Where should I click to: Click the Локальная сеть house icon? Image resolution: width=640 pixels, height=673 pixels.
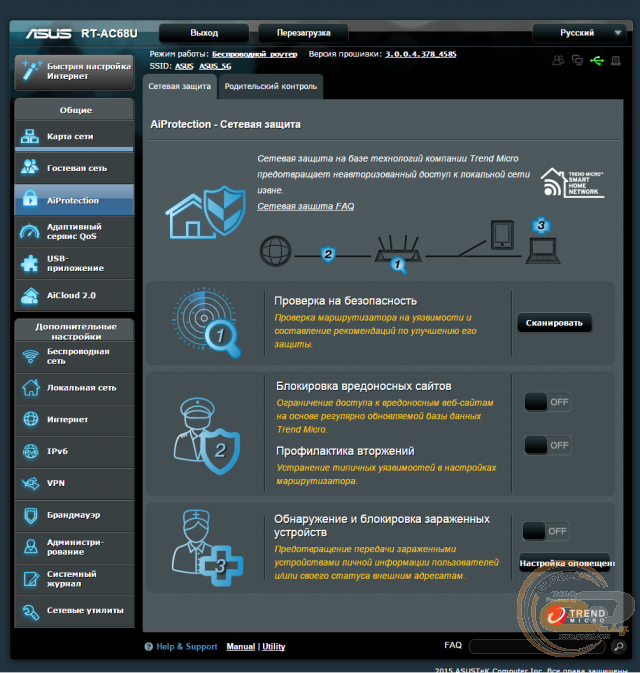pos(30,388)
